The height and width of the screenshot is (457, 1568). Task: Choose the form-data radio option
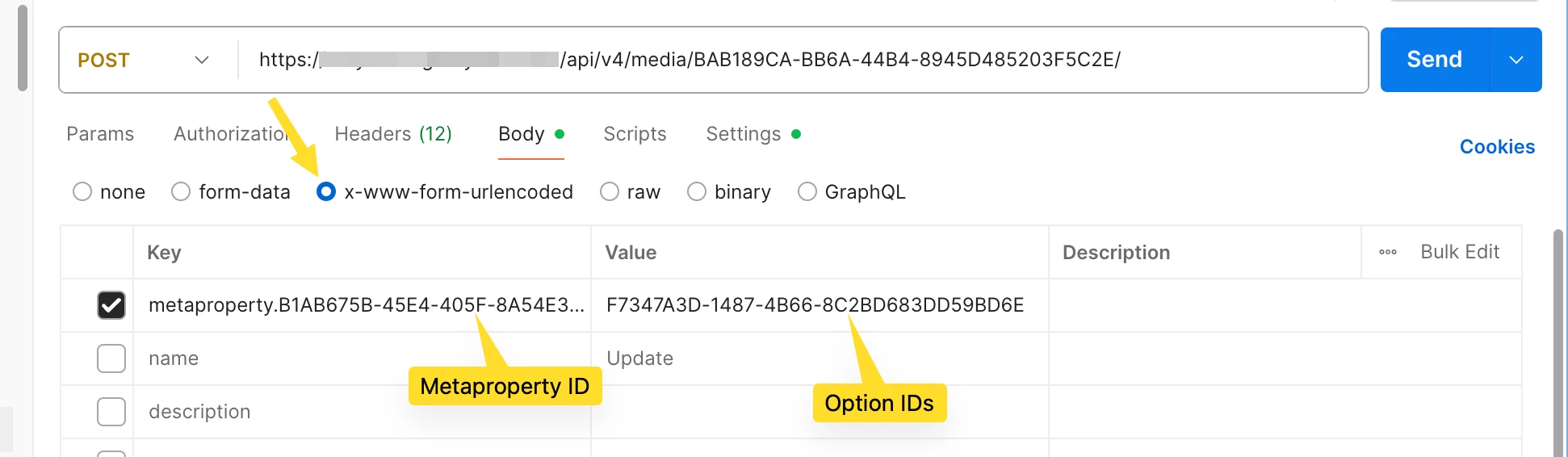point(181,192)
